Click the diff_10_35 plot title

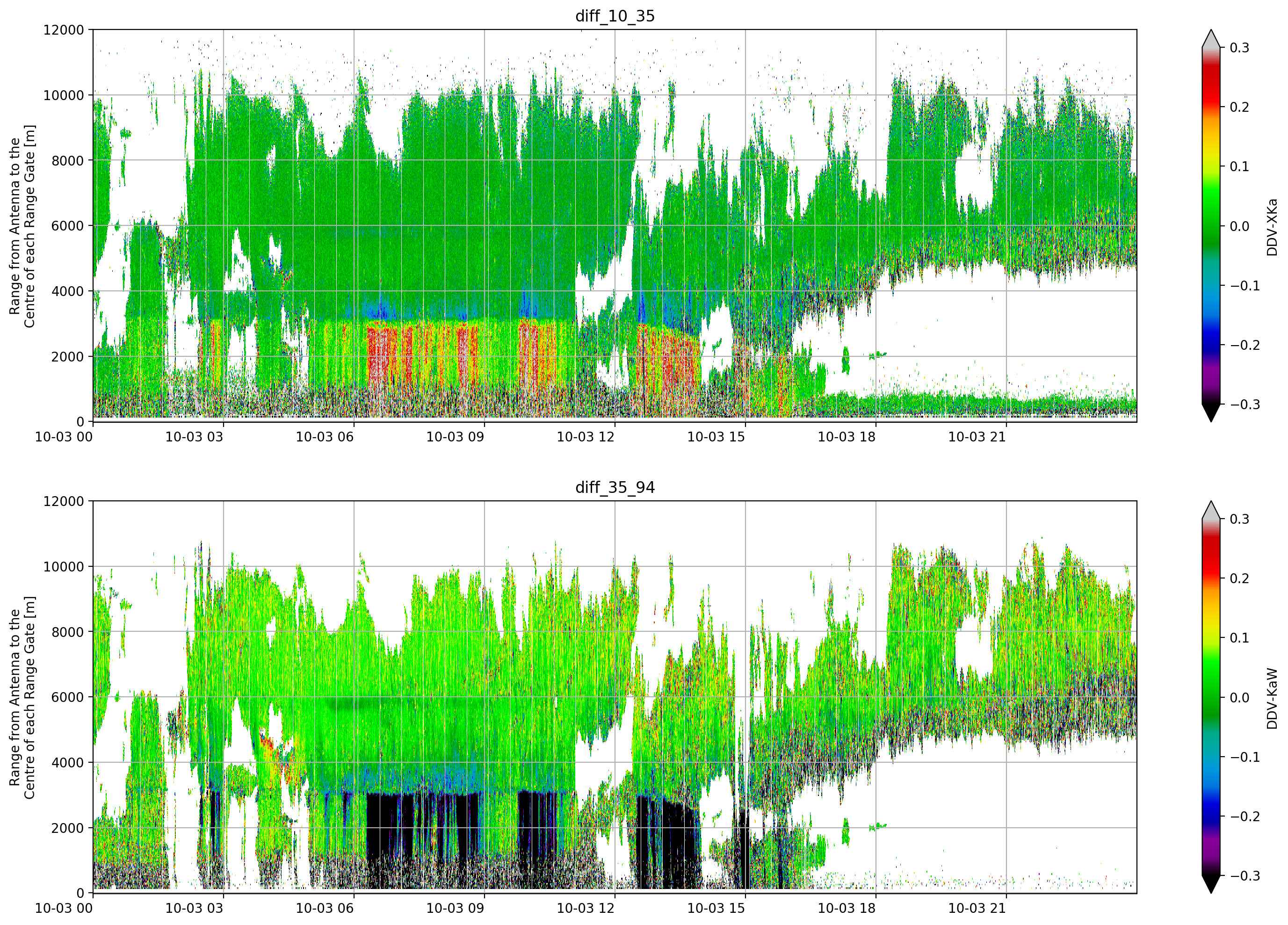pos(615,16)
